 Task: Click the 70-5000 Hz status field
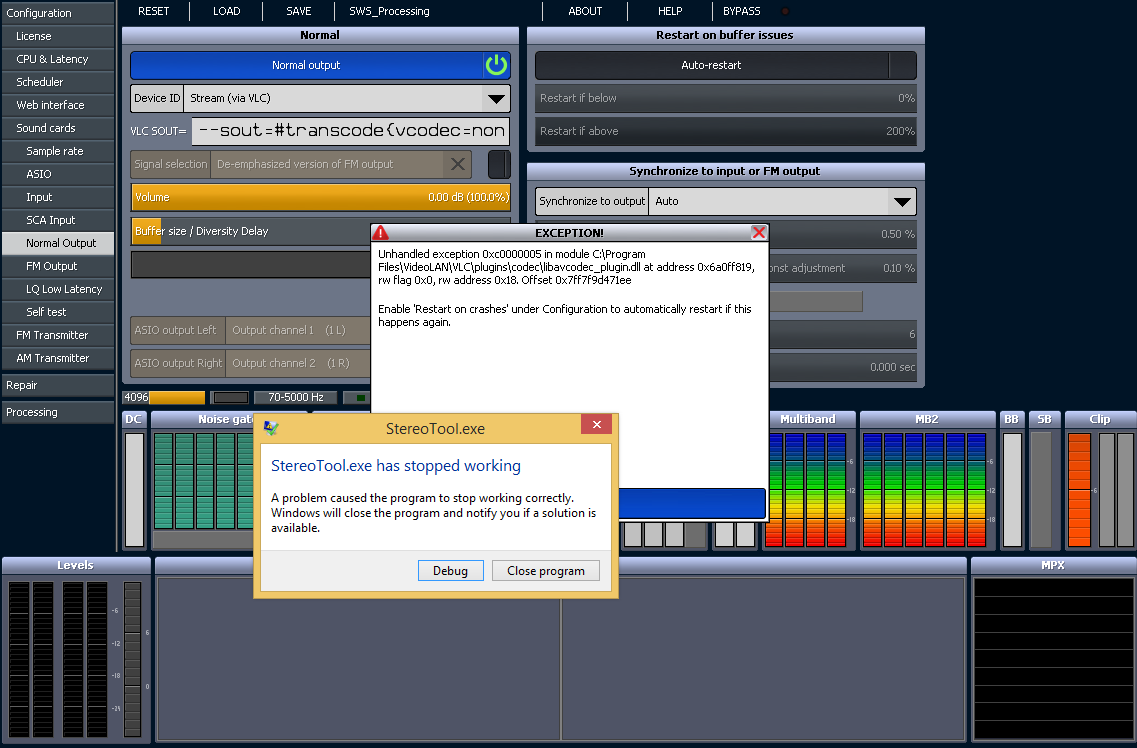(295, 397)
